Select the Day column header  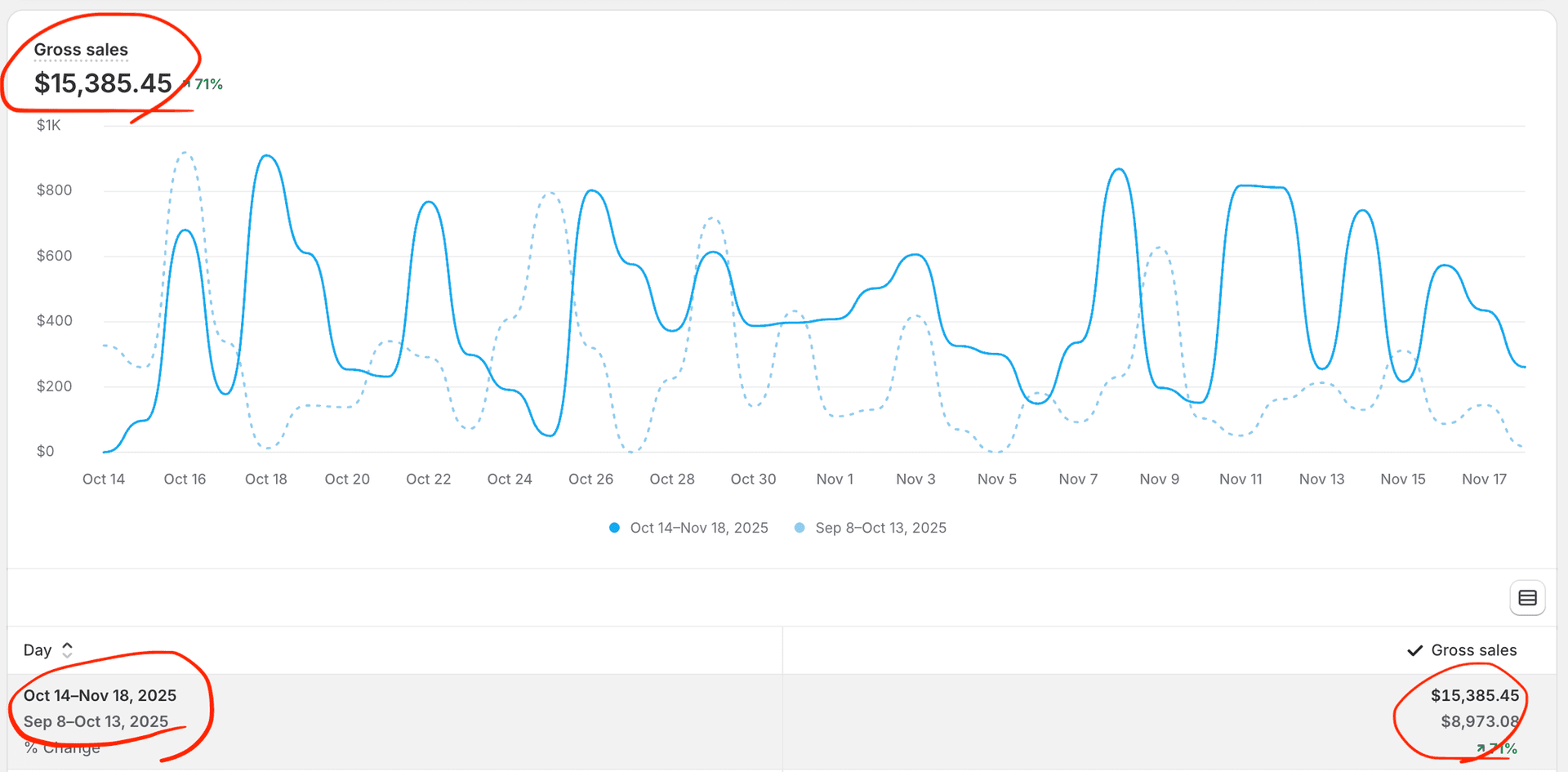point(37,649)
